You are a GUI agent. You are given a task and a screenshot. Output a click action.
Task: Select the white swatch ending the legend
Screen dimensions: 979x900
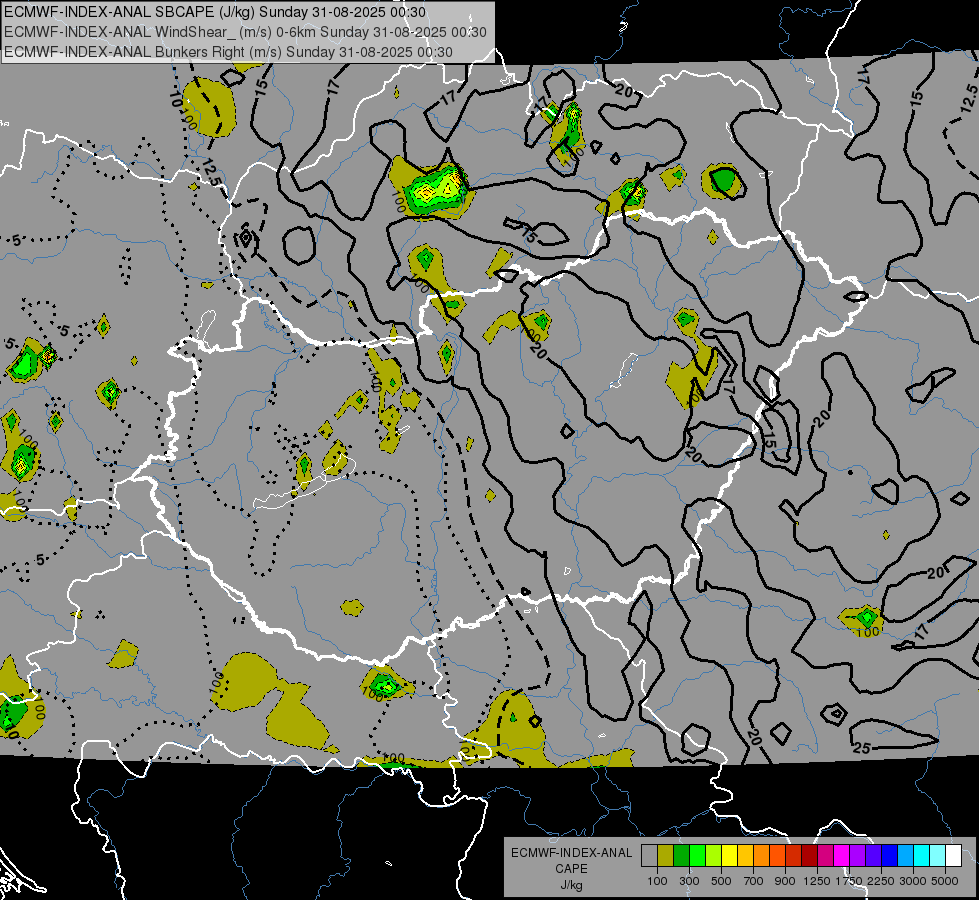[x=954, y=855]
